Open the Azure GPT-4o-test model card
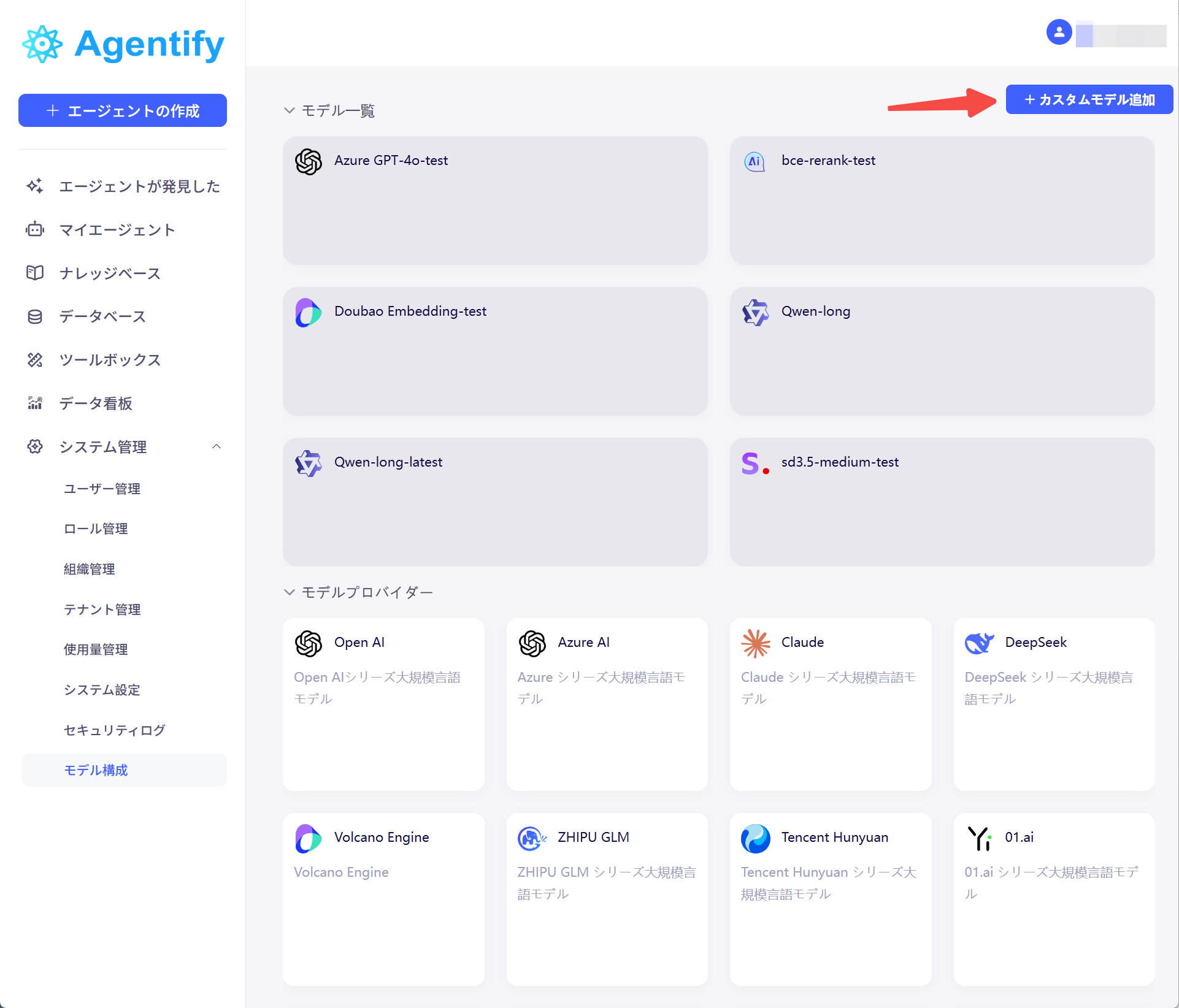 [x=495, y=200]
